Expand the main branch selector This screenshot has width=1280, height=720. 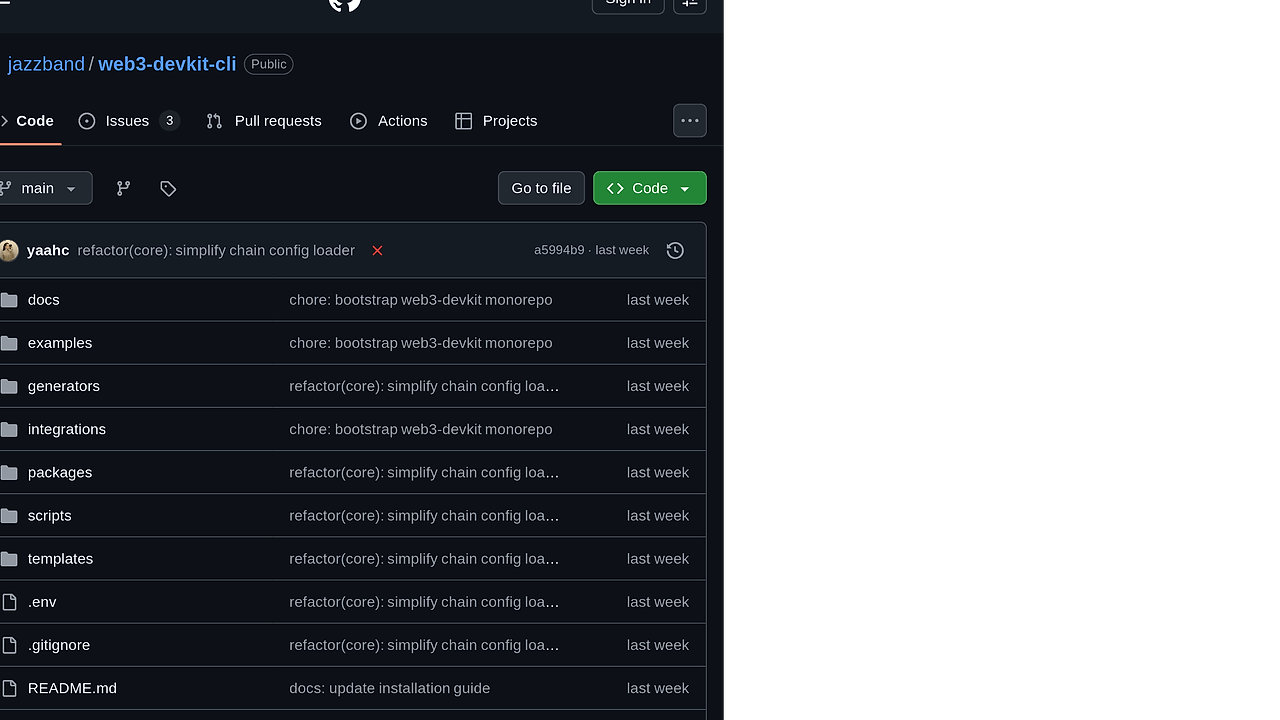[x=44, y=188]
